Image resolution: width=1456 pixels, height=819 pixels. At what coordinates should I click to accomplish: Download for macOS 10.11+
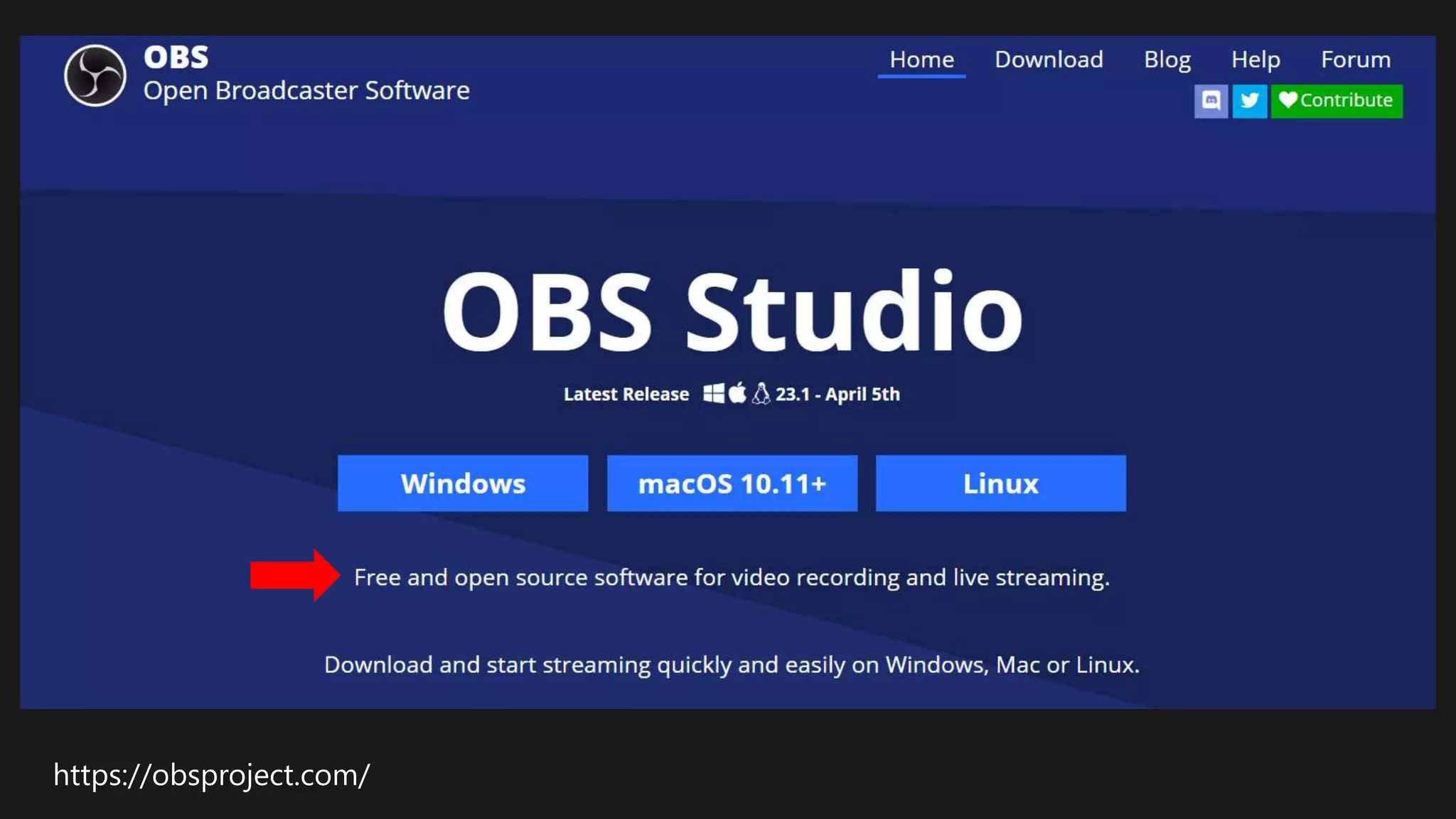tap(732, 483)
